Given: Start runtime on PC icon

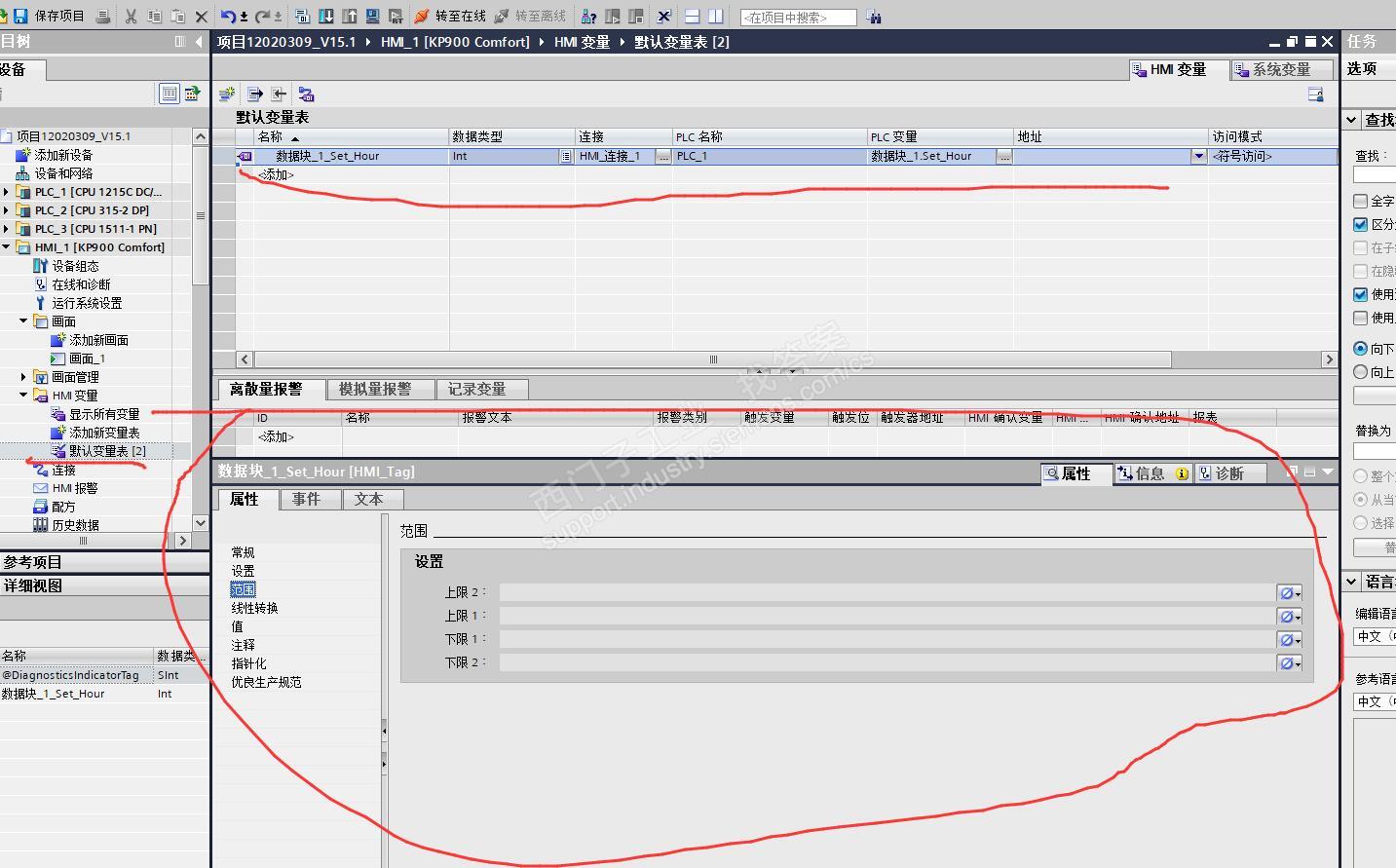Looking at the screenshot, I should pos(396,17).
